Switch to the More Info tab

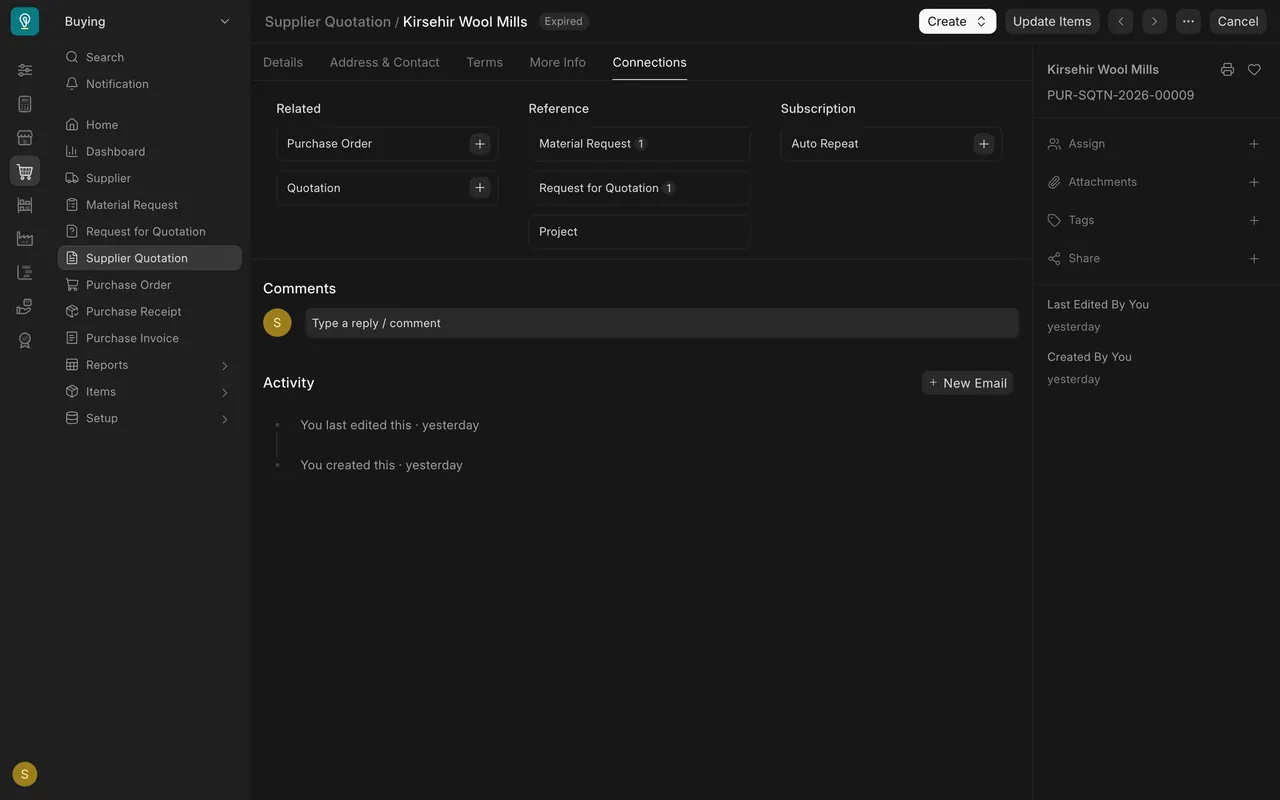pyautogui.click(x=558, y=62)
